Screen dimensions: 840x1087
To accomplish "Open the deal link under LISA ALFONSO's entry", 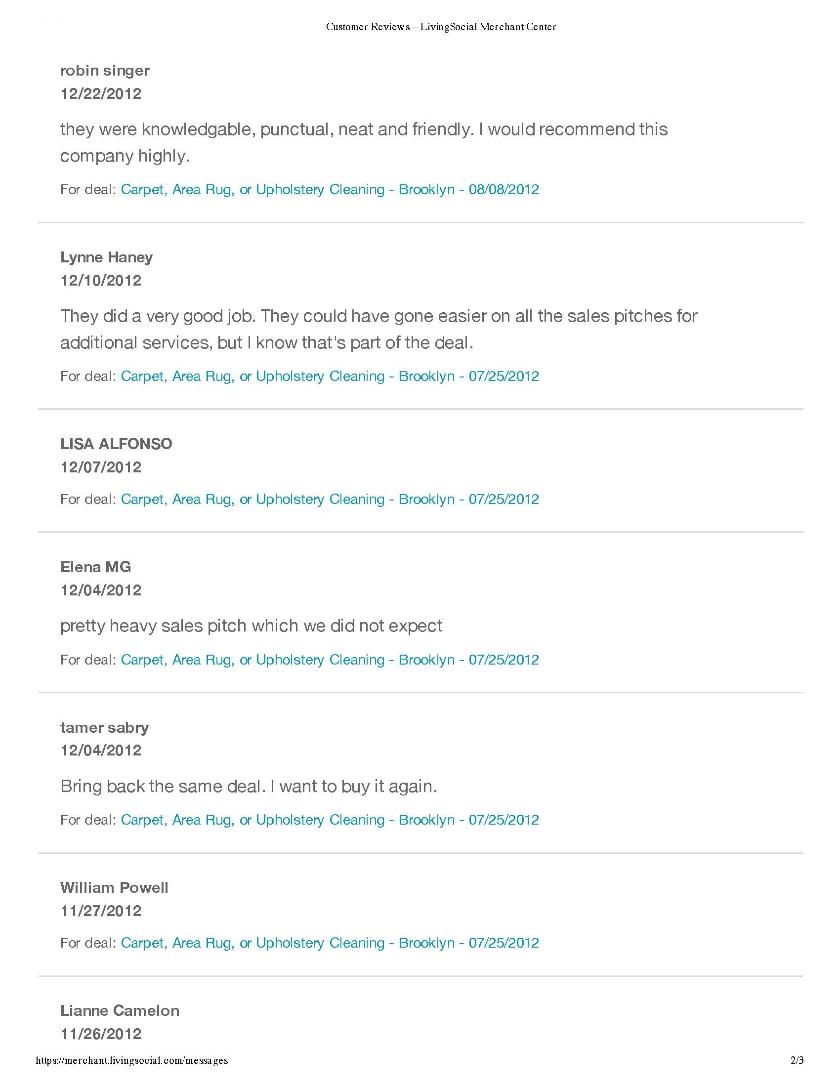I will click(x=330, y=500).
